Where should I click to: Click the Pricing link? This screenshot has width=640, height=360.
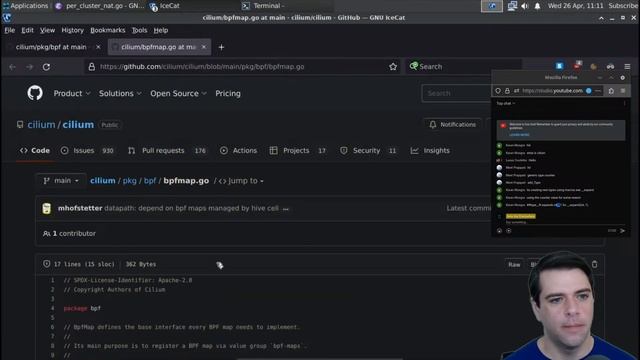point(228,93)
